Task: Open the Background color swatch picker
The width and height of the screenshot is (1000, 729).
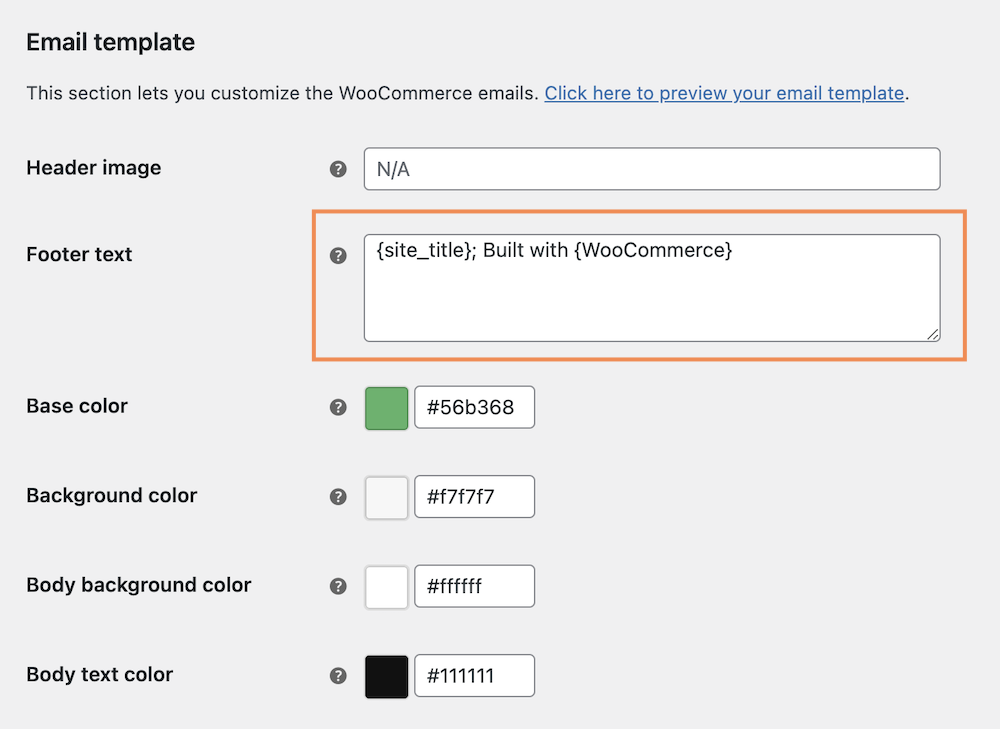Action: click(386, 496)
